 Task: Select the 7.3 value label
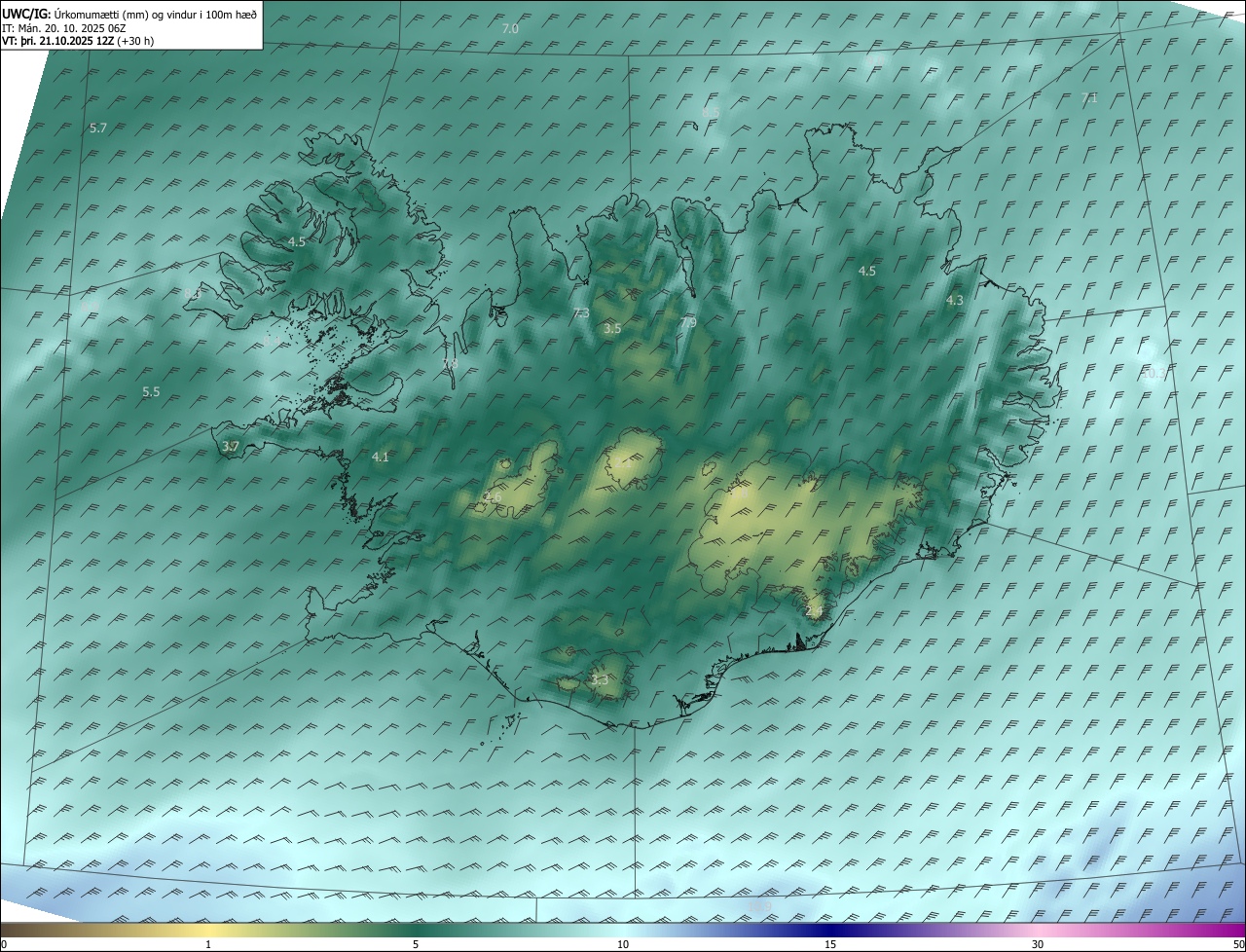(581, 313)
